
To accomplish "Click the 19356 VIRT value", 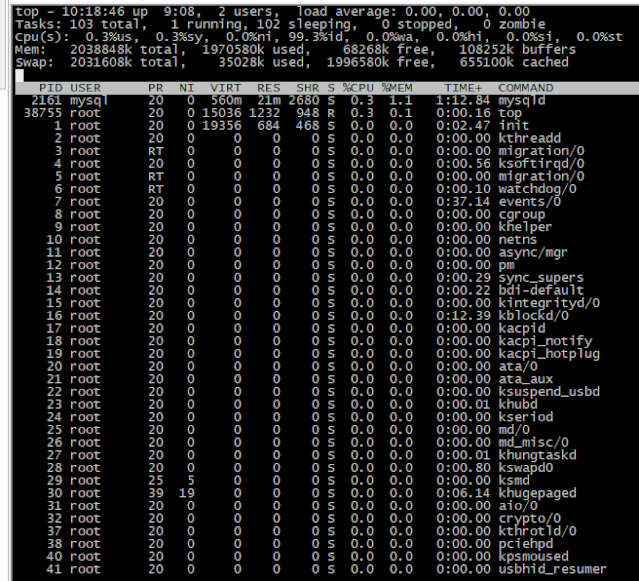I will (221, 125).
